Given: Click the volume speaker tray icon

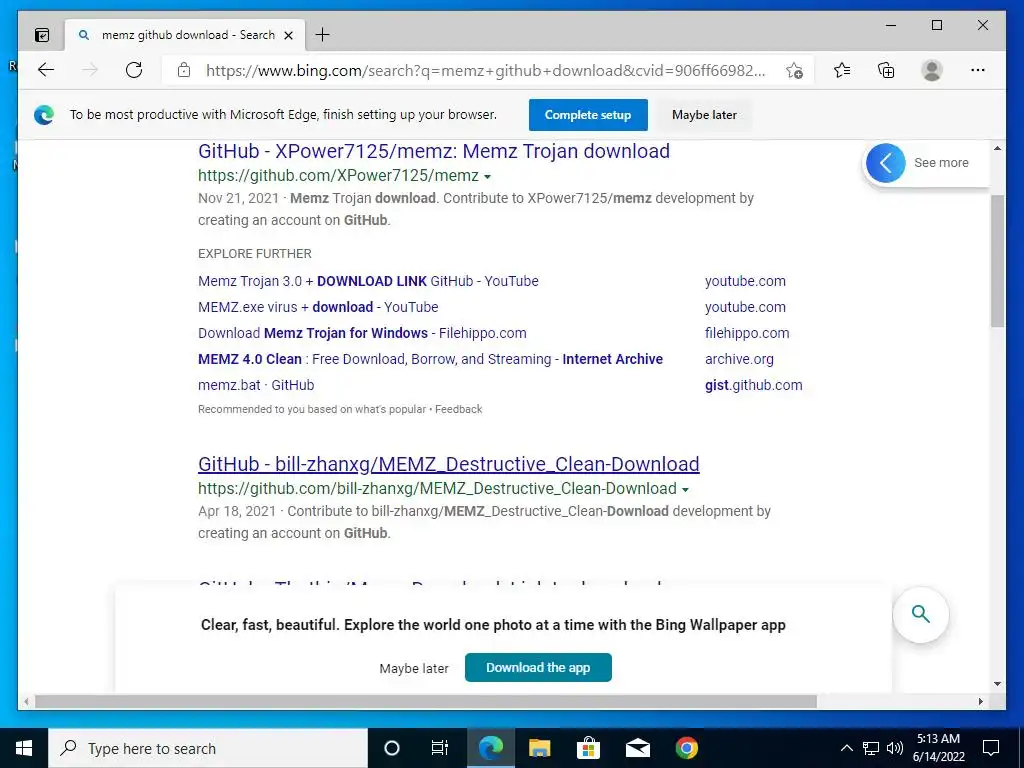Looking at the screenshot, I should [895, 748].
